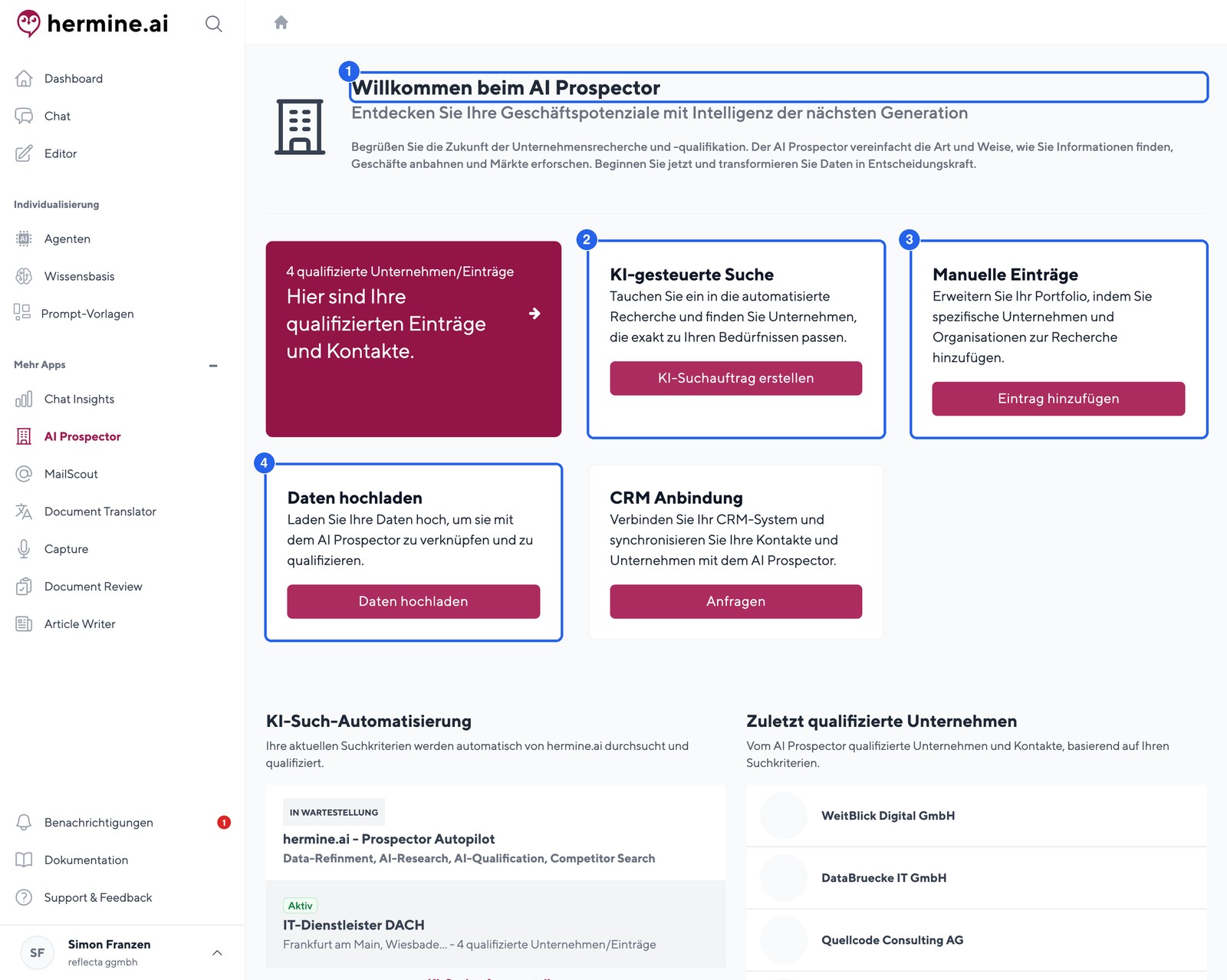Open Document Review app

click(94, 587)
